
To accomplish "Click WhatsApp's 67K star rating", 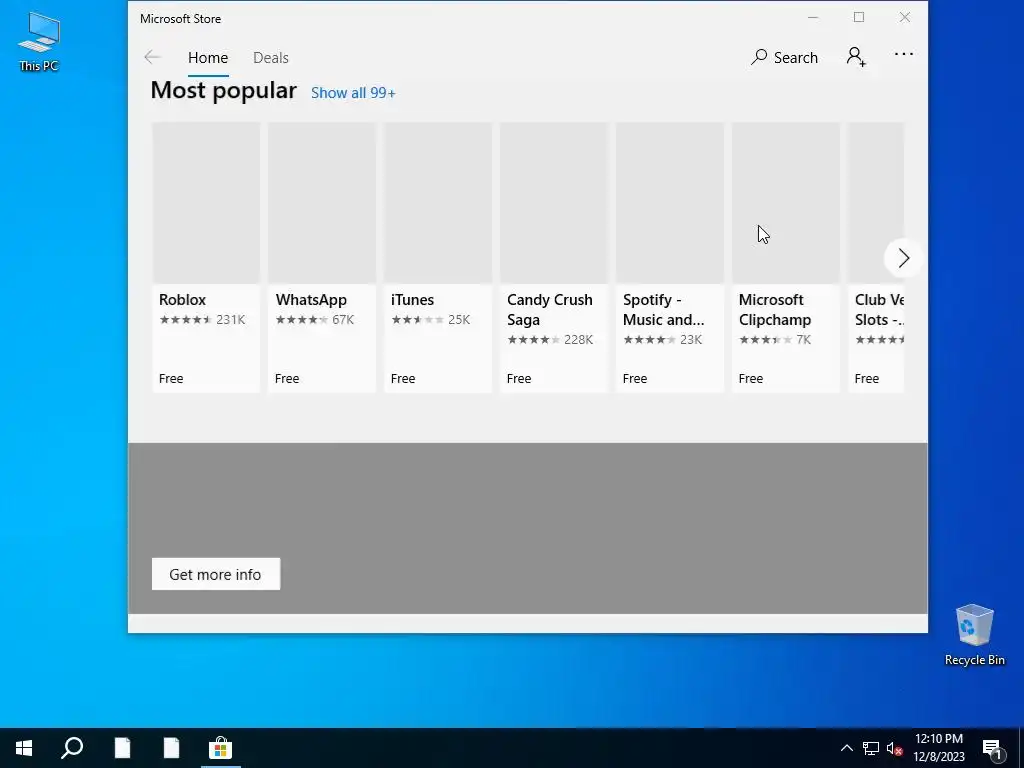I will [x=314, y=319].
